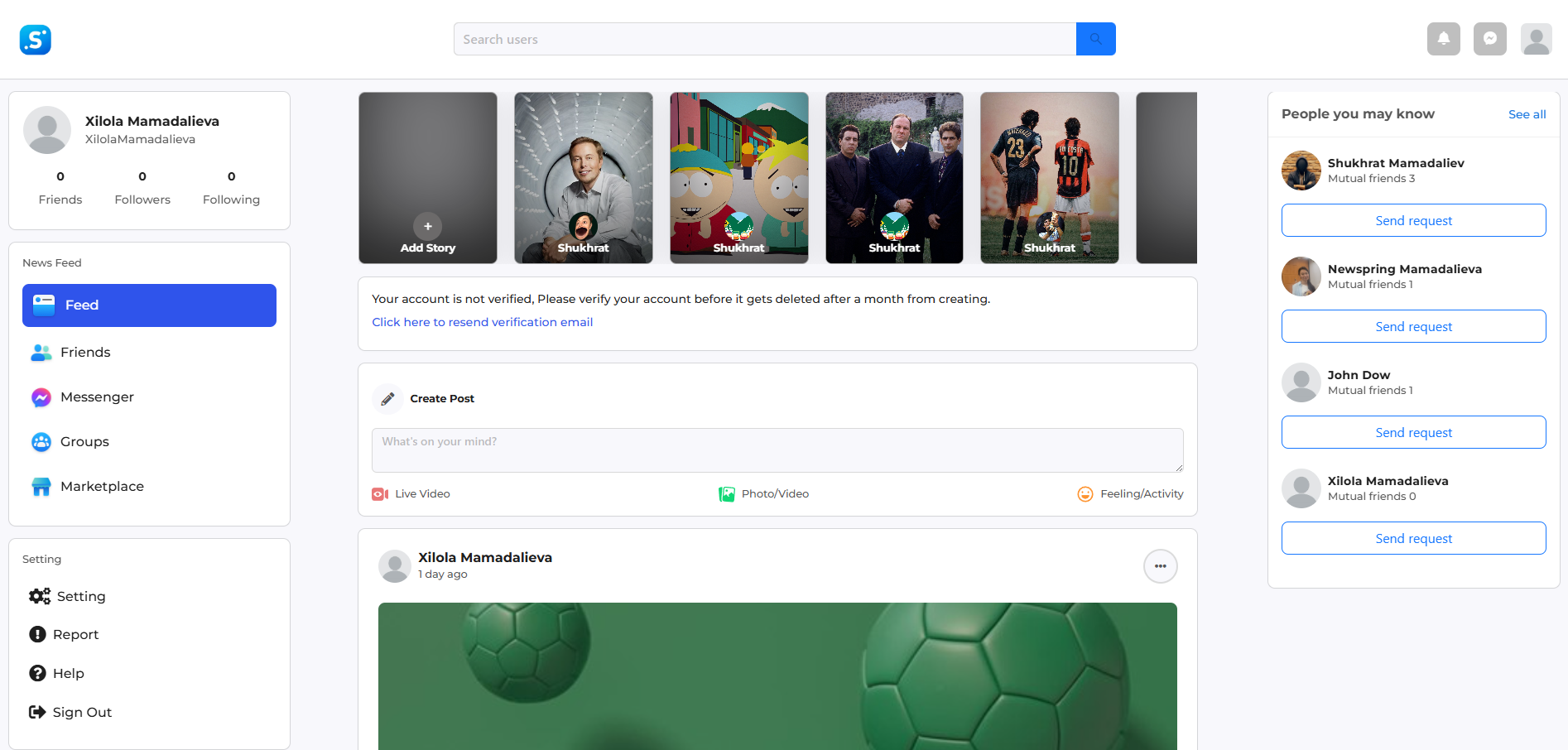The width and height of the screenshot is (1568, 750).
Task: Open Groups from the News Feed menu
Action: [x=84, y=442]
